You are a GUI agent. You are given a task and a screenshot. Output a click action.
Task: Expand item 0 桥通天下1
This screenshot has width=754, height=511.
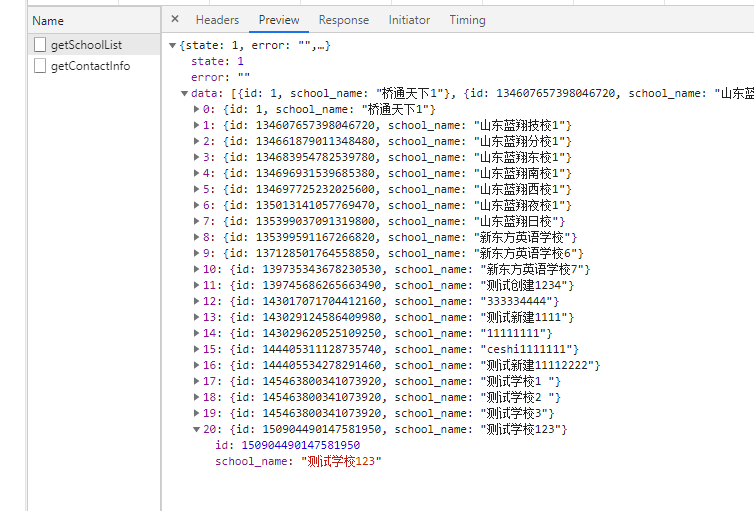[x=196, y=109]
